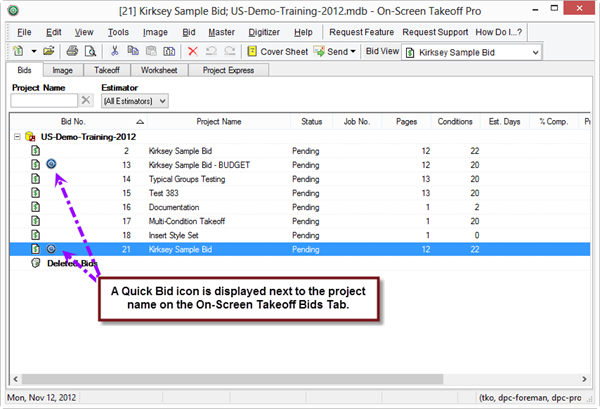Viewport: 600px width, 409px height.
Task: Click Request Feature
Action: [362, 33]
